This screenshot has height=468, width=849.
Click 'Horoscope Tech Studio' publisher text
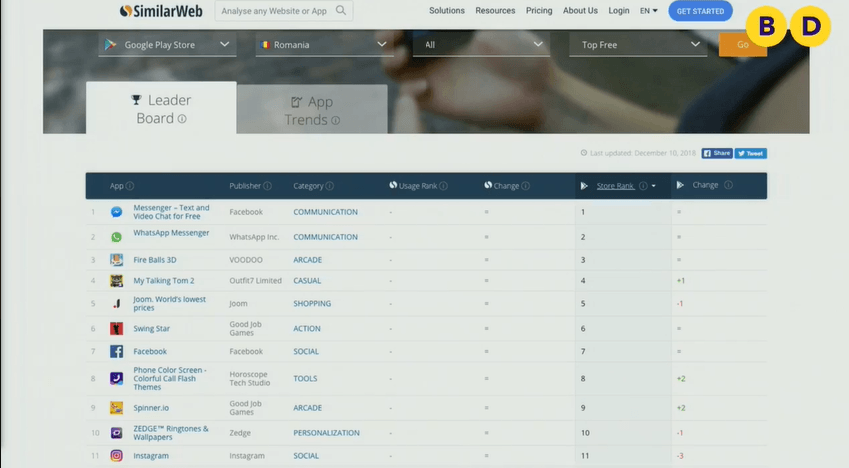point(250,379)
